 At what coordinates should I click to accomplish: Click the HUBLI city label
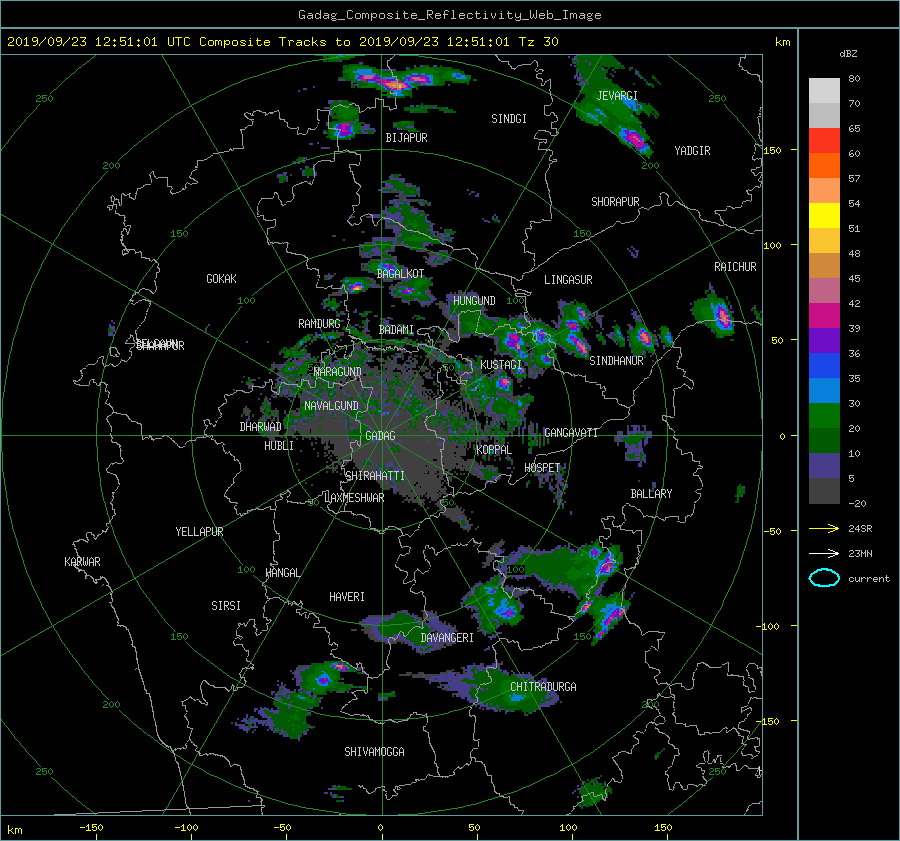click(279, 445)
